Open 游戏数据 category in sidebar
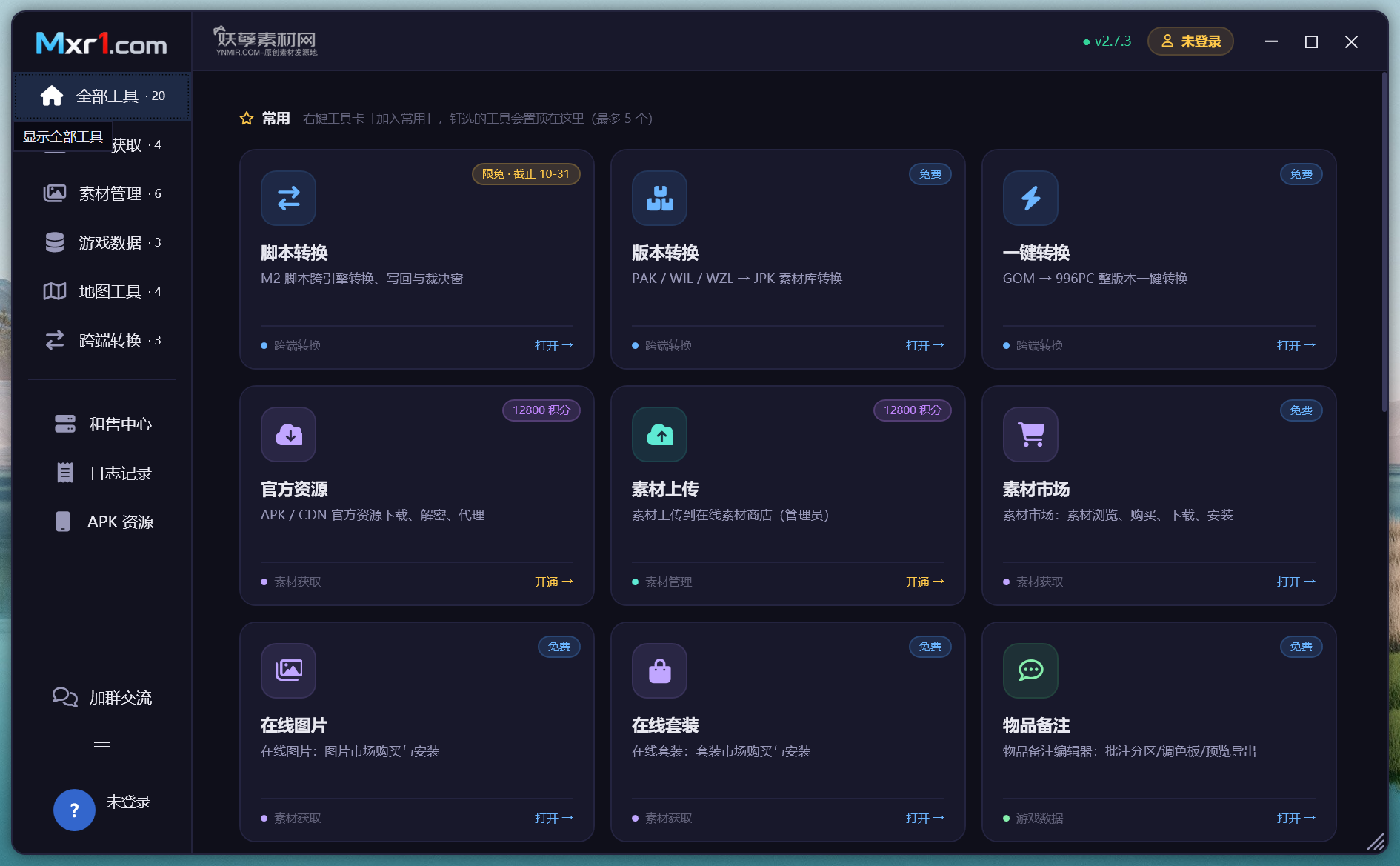 [x=102, y=242]
